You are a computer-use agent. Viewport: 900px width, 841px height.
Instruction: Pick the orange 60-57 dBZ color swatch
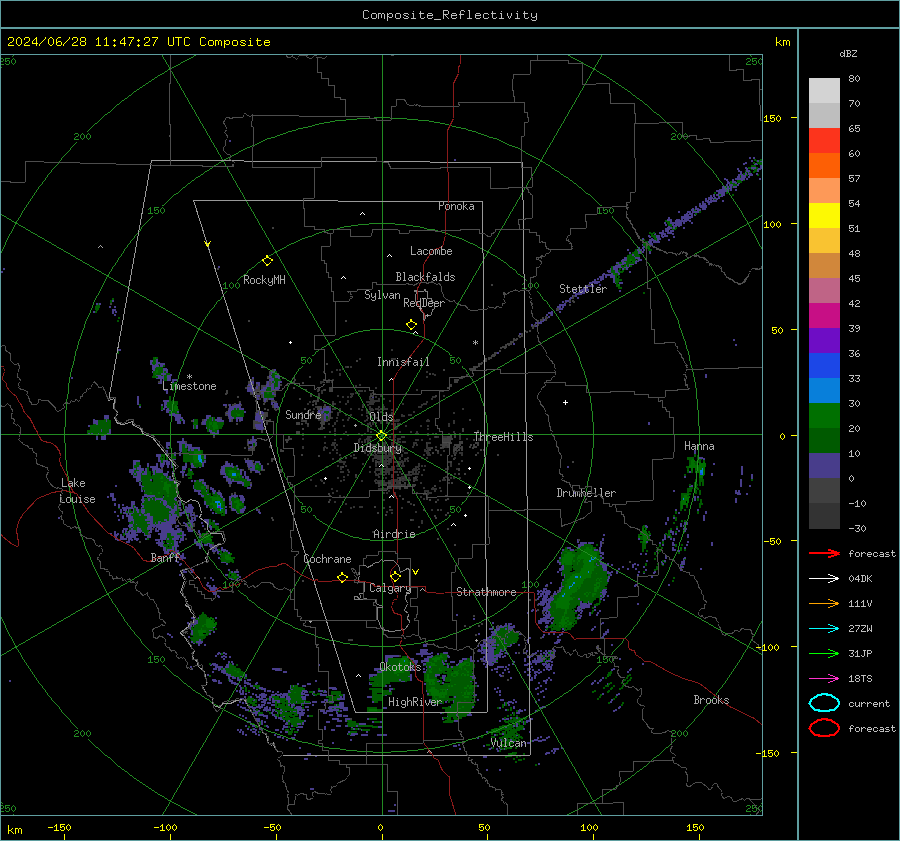pos(824,166)
